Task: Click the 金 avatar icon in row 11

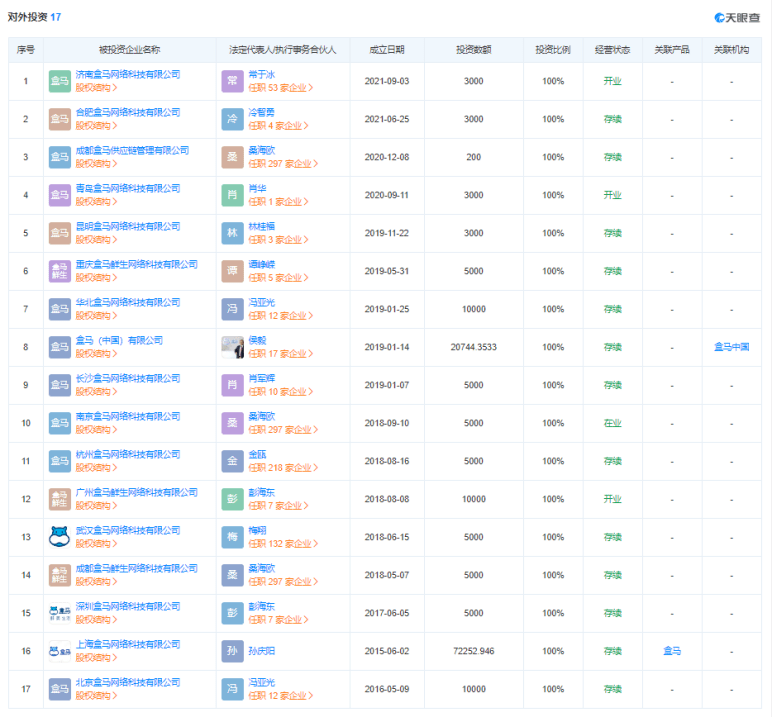Action: click(x=232, y=461)
